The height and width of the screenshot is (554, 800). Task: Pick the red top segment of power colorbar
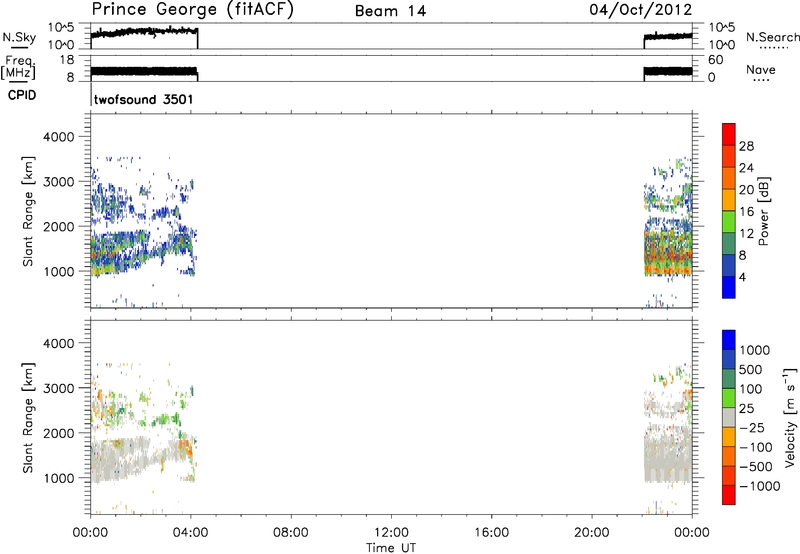(729, 135)
